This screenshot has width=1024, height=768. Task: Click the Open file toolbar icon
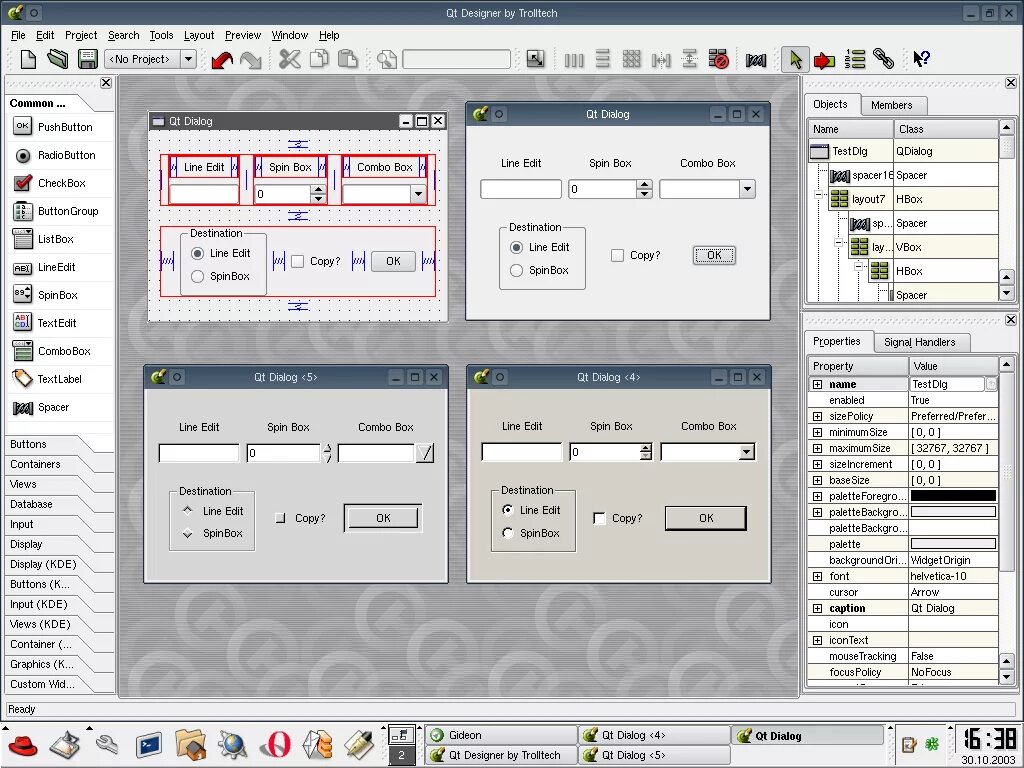[57, 59]
